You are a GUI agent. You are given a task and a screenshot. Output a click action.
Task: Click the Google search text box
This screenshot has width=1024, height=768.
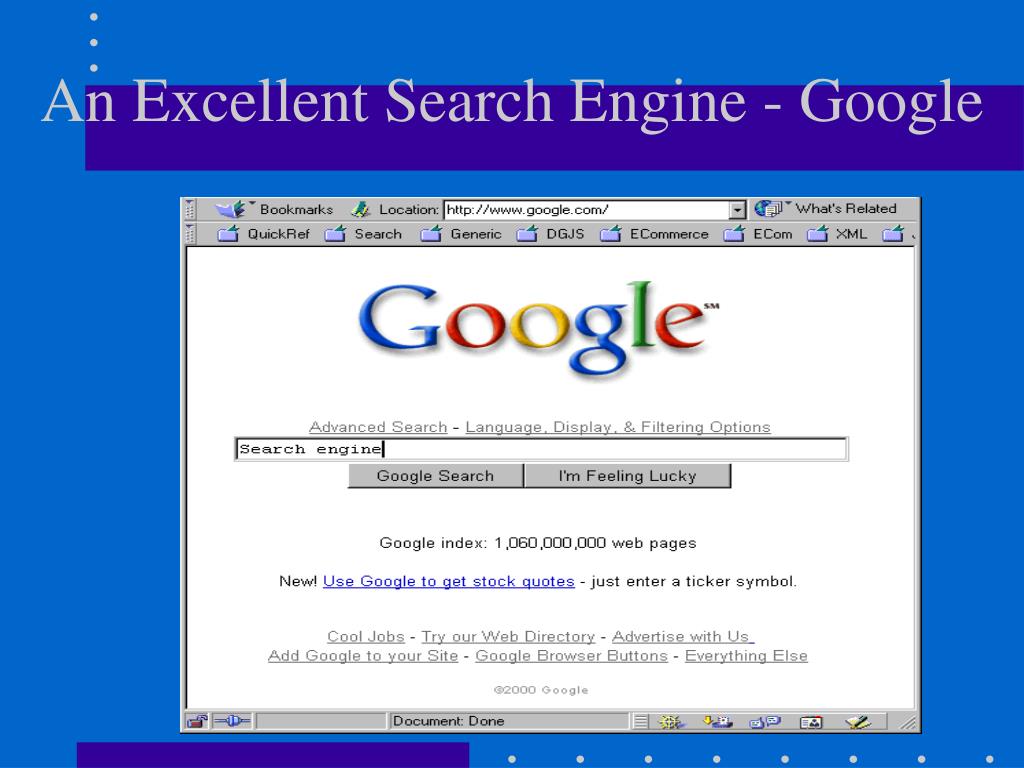point(541,449)
